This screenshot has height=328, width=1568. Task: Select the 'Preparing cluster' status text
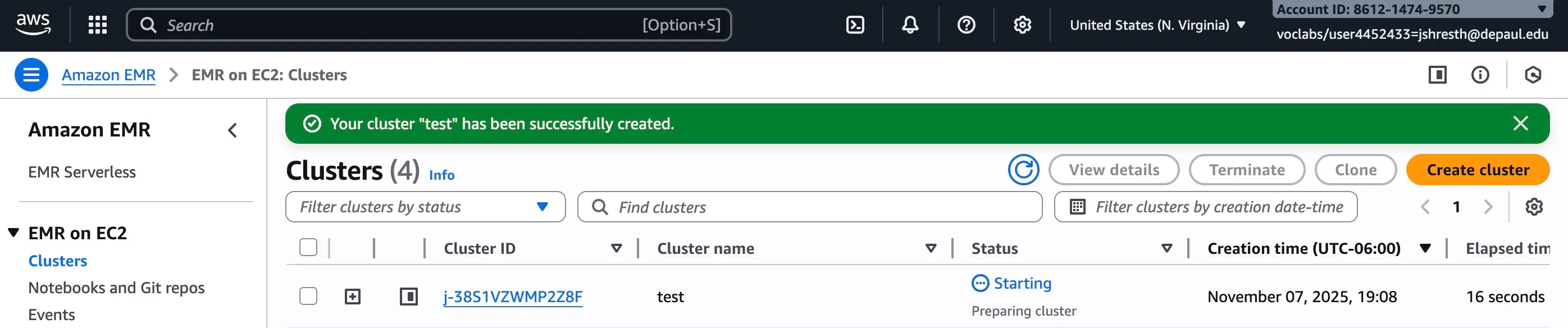click(1023, 311)
